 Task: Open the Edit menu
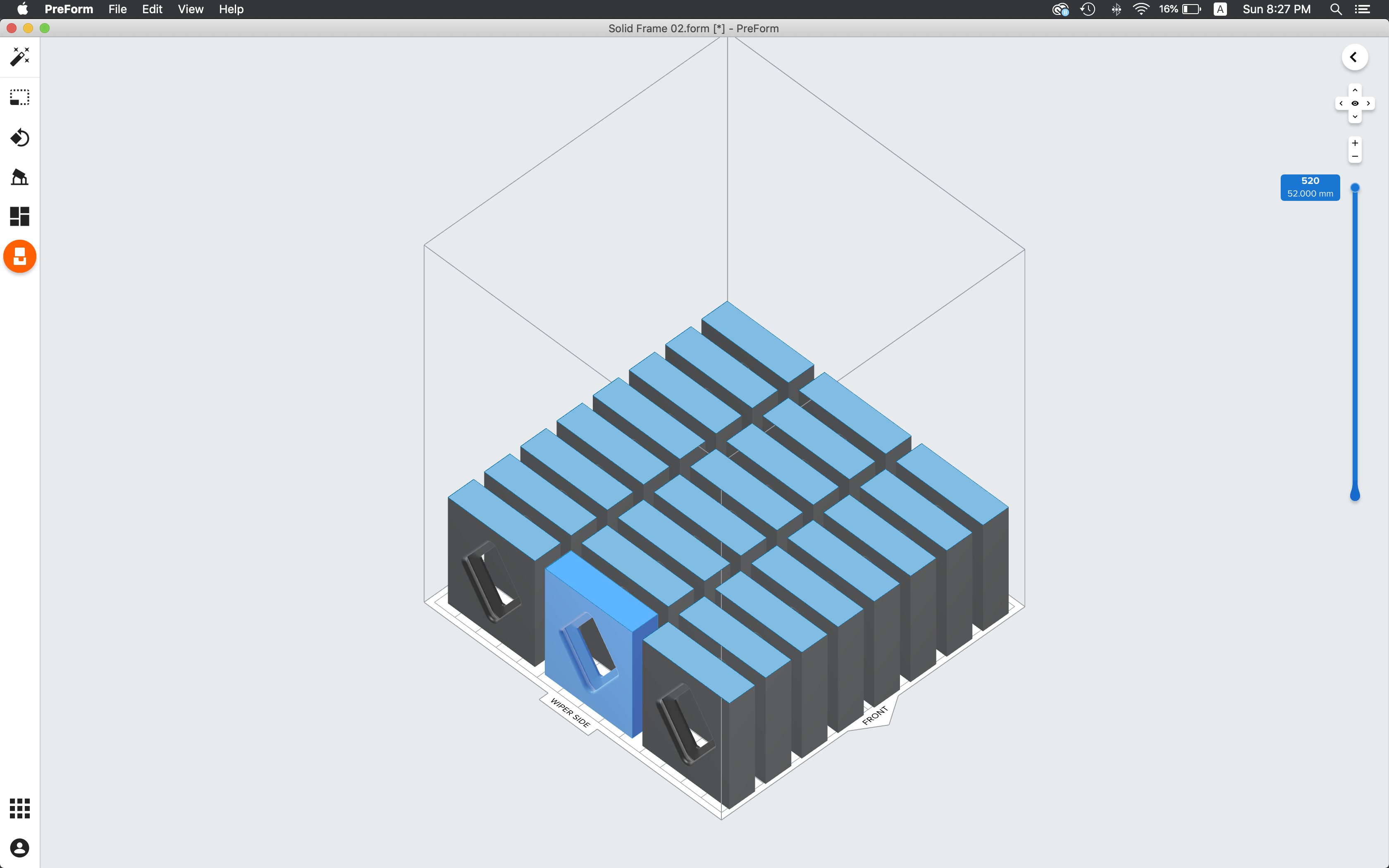click(152, 9)
